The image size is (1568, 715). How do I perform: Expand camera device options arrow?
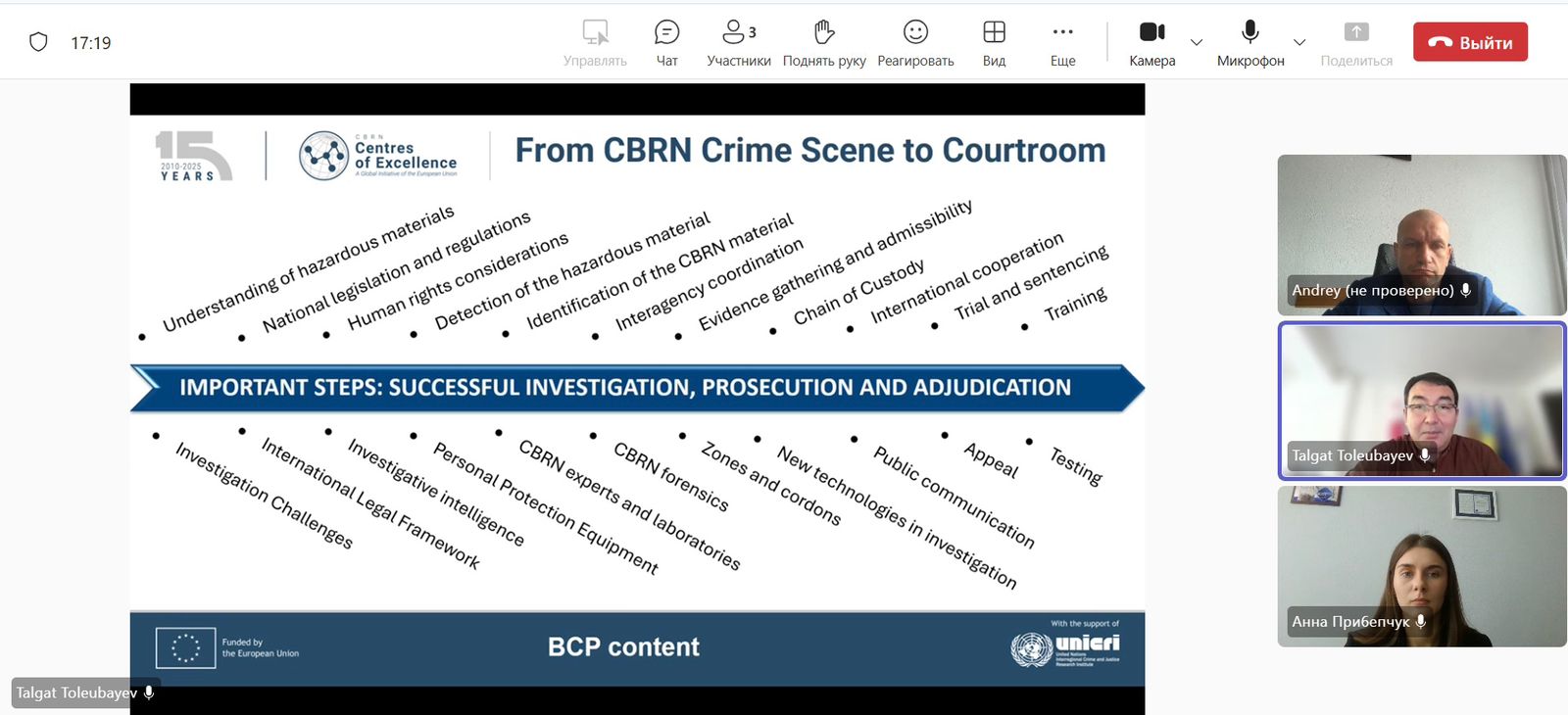tap(1197, 42)
